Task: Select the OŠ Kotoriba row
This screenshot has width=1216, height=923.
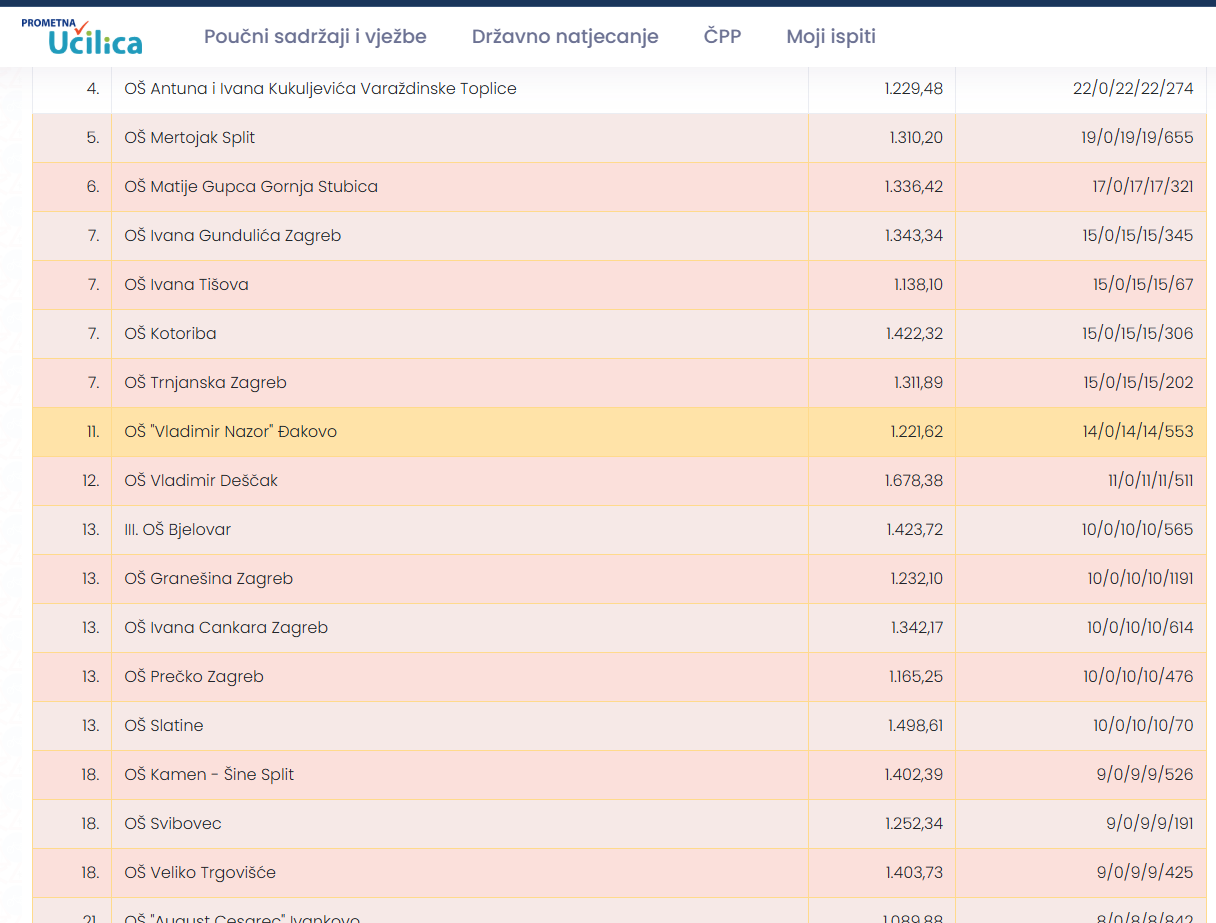Action: 170,334
